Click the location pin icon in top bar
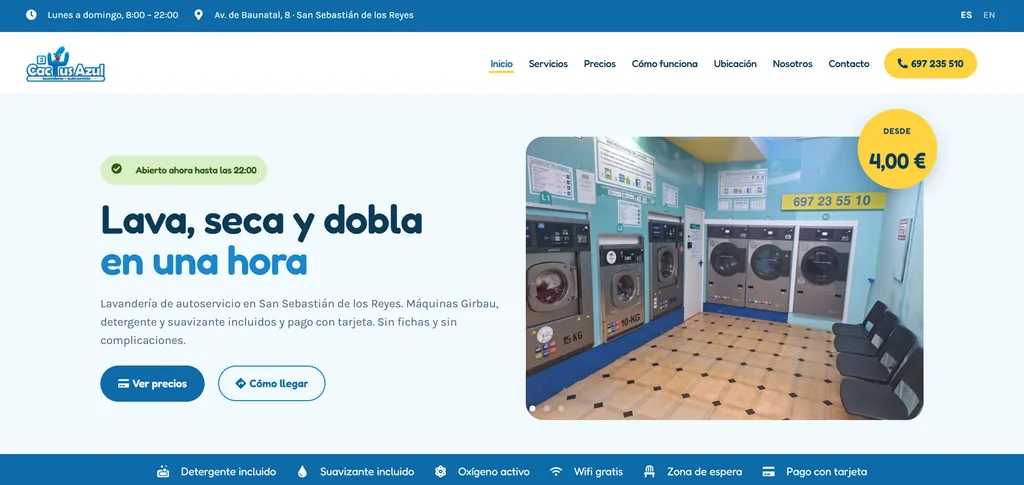The height and width of the screenshot is (485, 1024). coord(199,15)
